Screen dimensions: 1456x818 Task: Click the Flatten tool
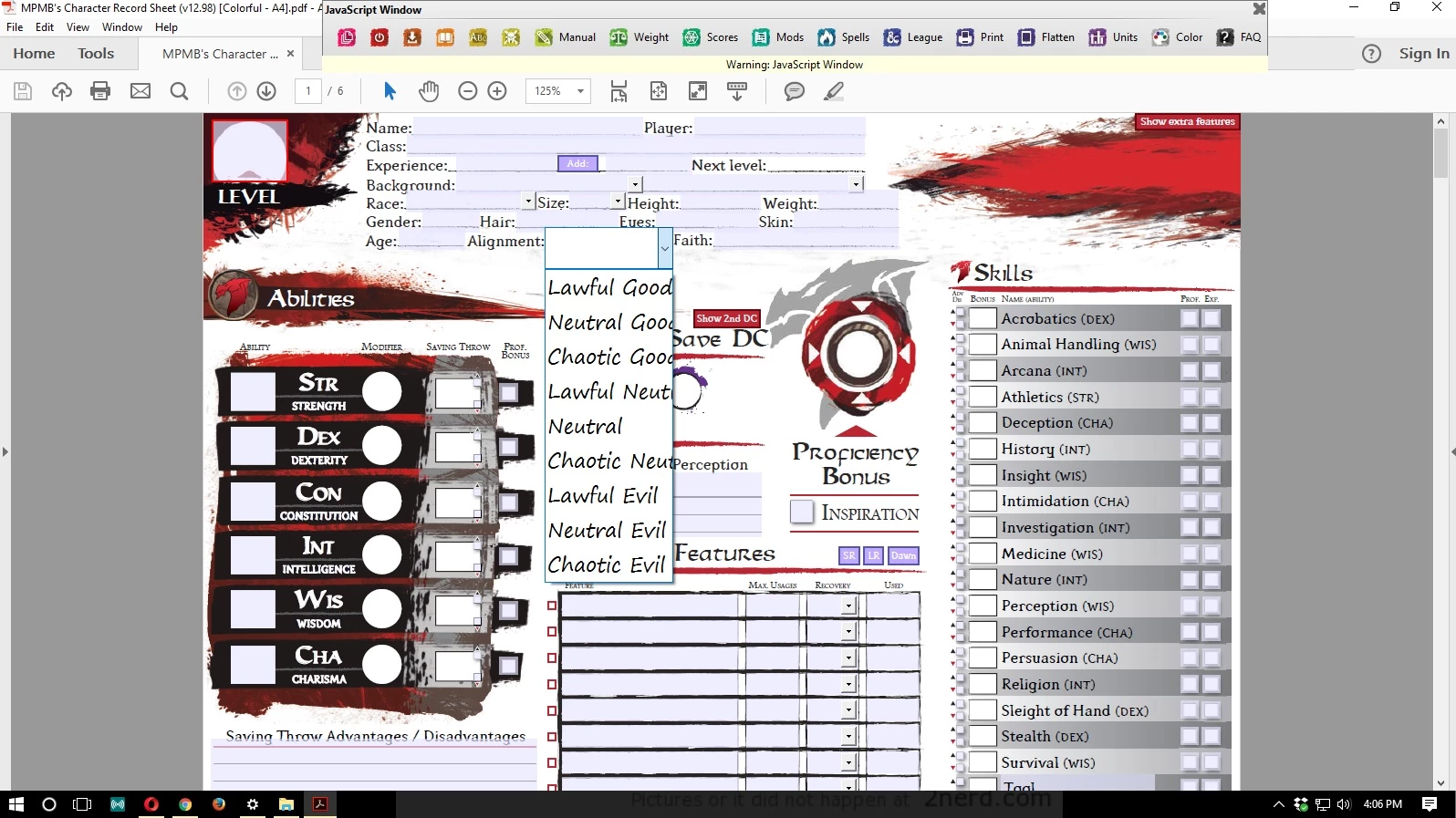tap(1046, 37)
